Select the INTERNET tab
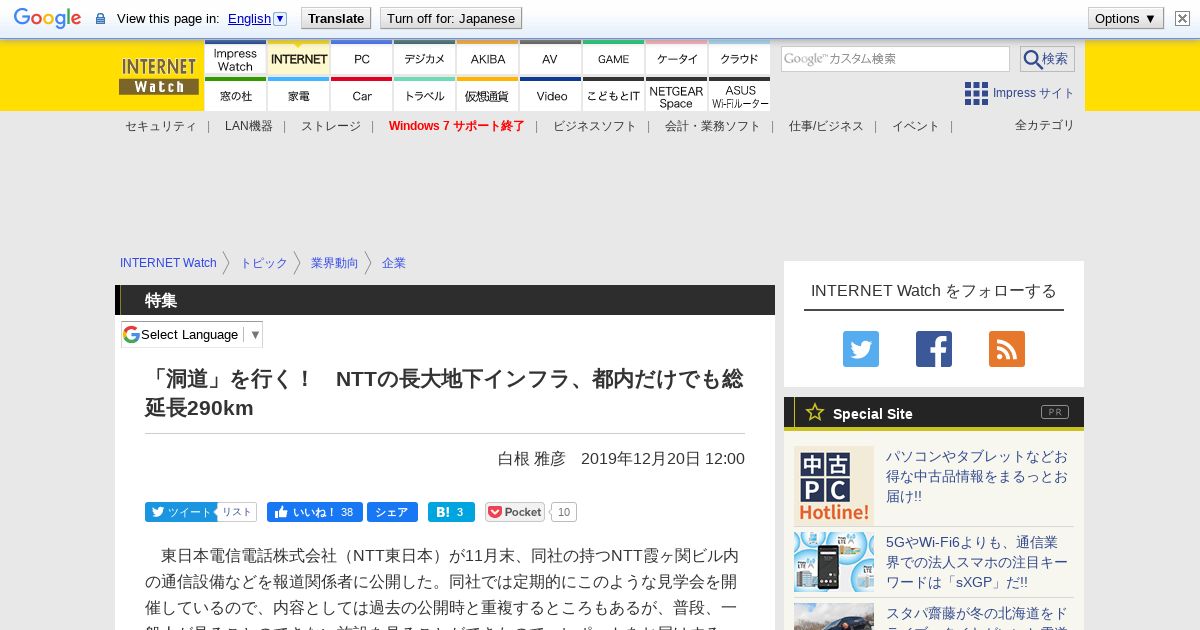 pos(299,59)
